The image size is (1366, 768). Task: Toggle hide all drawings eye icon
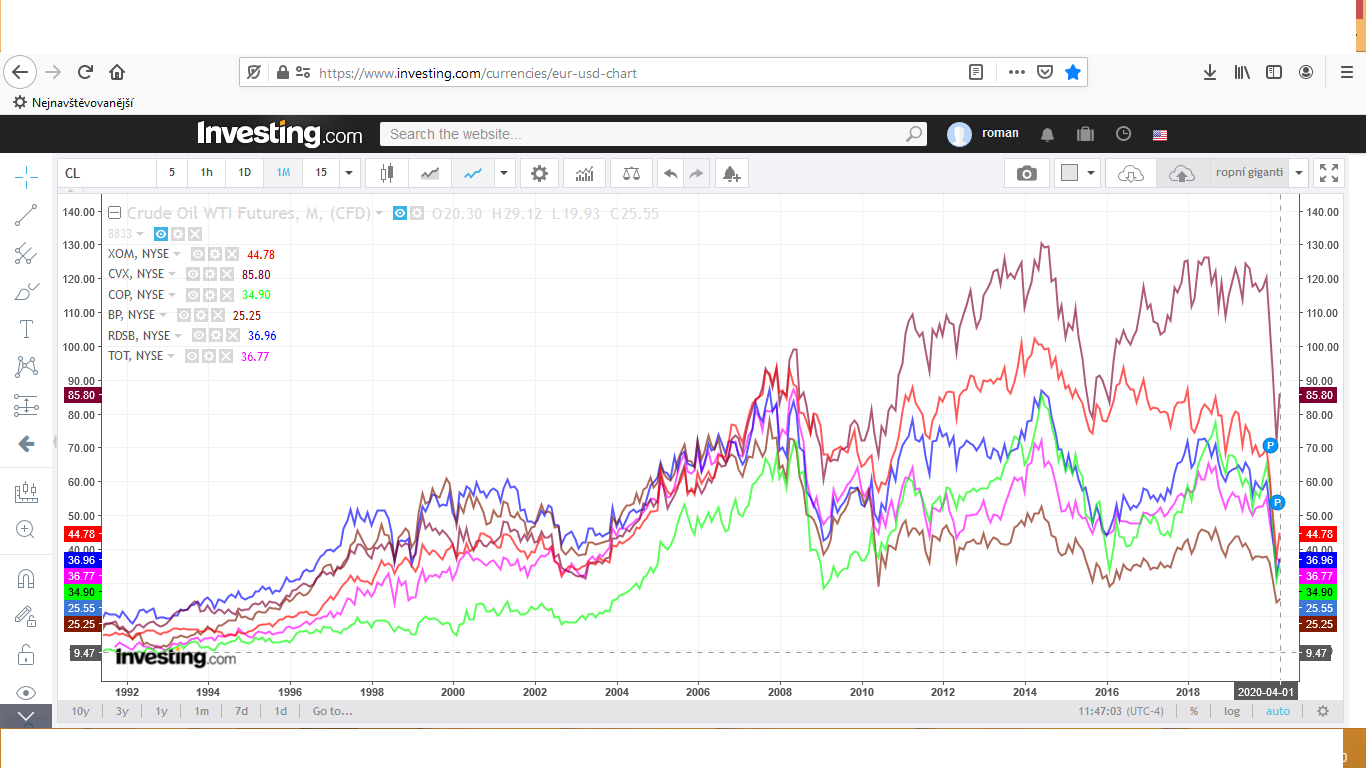[x=26, y=693]
